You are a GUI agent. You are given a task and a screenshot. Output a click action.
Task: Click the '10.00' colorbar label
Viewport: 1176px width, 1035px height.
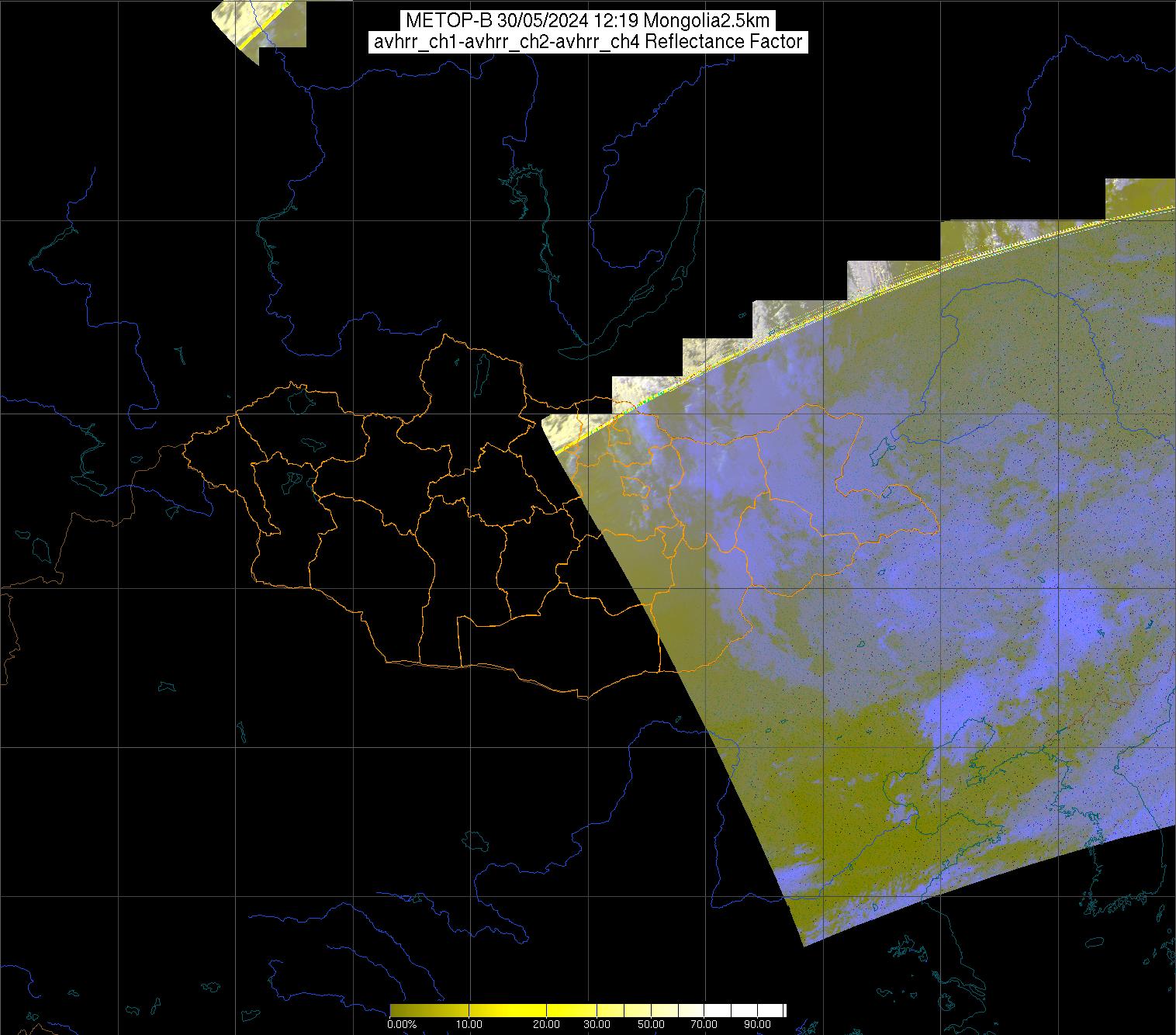point(470,1025)
